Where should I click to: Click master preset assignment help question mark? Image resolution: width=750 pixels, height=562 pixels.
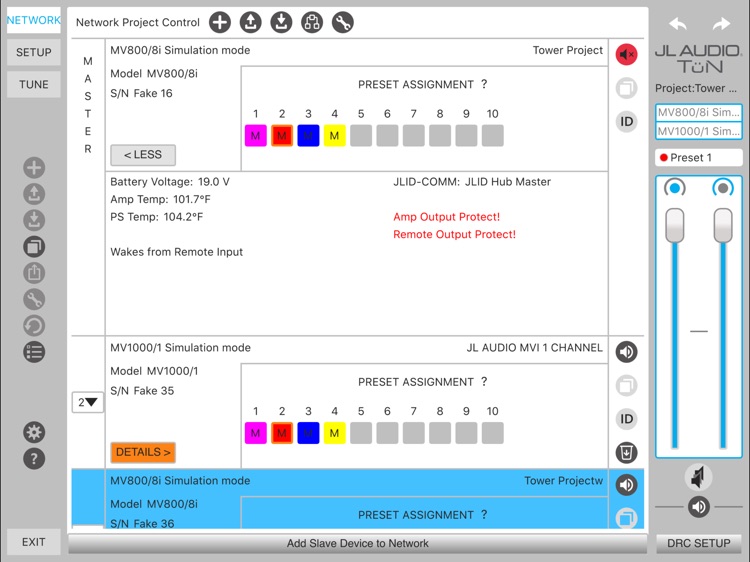484,84
